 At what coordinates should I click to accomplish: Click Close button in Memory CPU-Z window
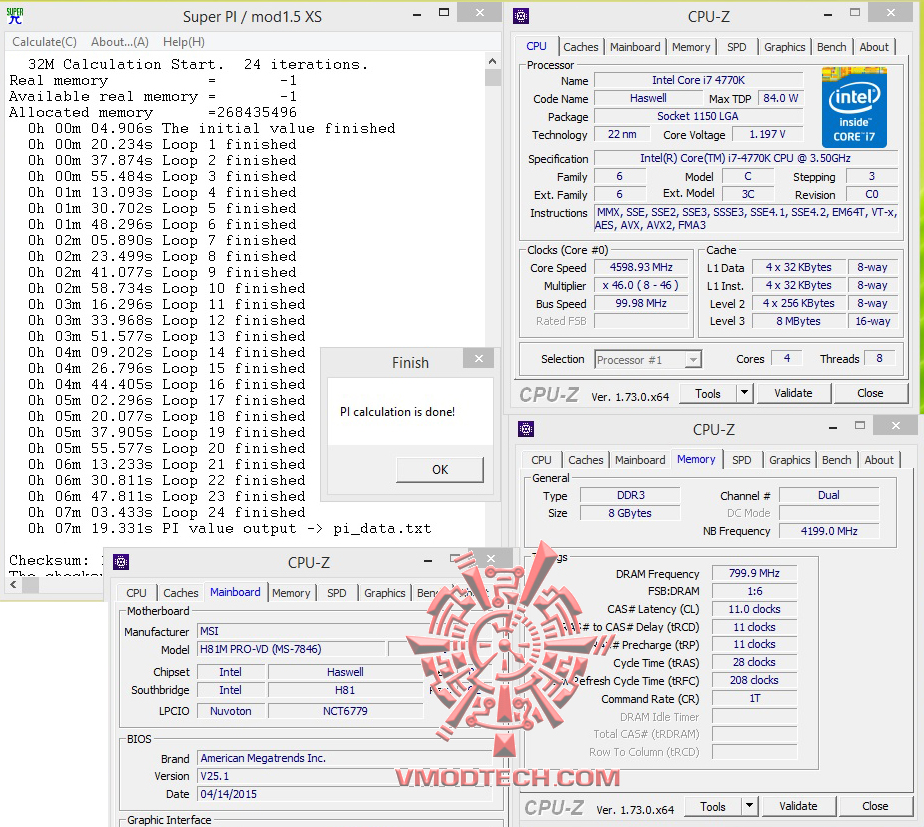875,806
